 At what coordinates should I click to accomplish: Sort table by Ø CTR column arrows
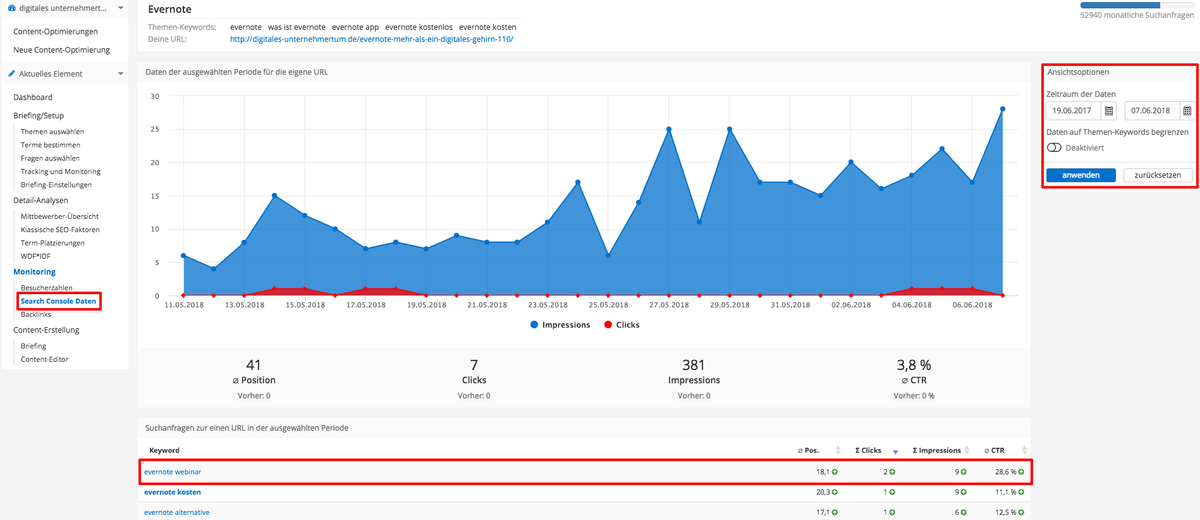point(1024,451)
